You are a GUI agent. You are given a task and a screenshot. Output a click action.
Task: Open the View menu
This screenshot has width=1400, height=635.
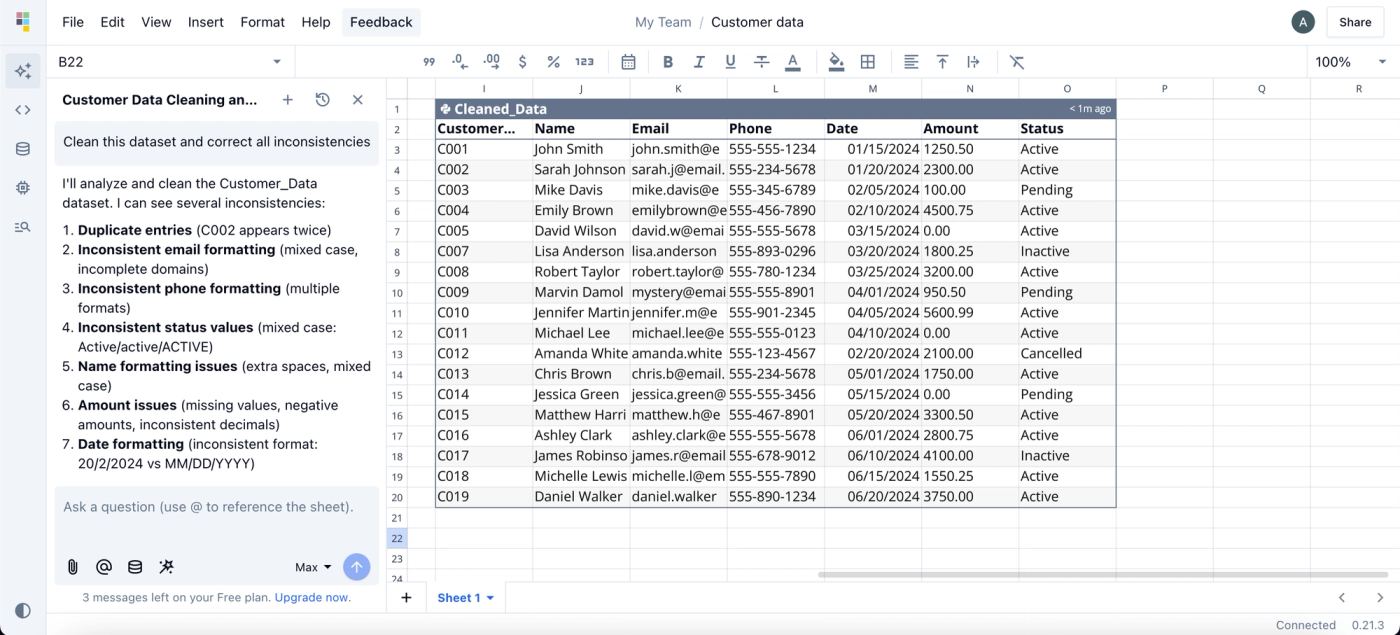[x=156, y=22]
